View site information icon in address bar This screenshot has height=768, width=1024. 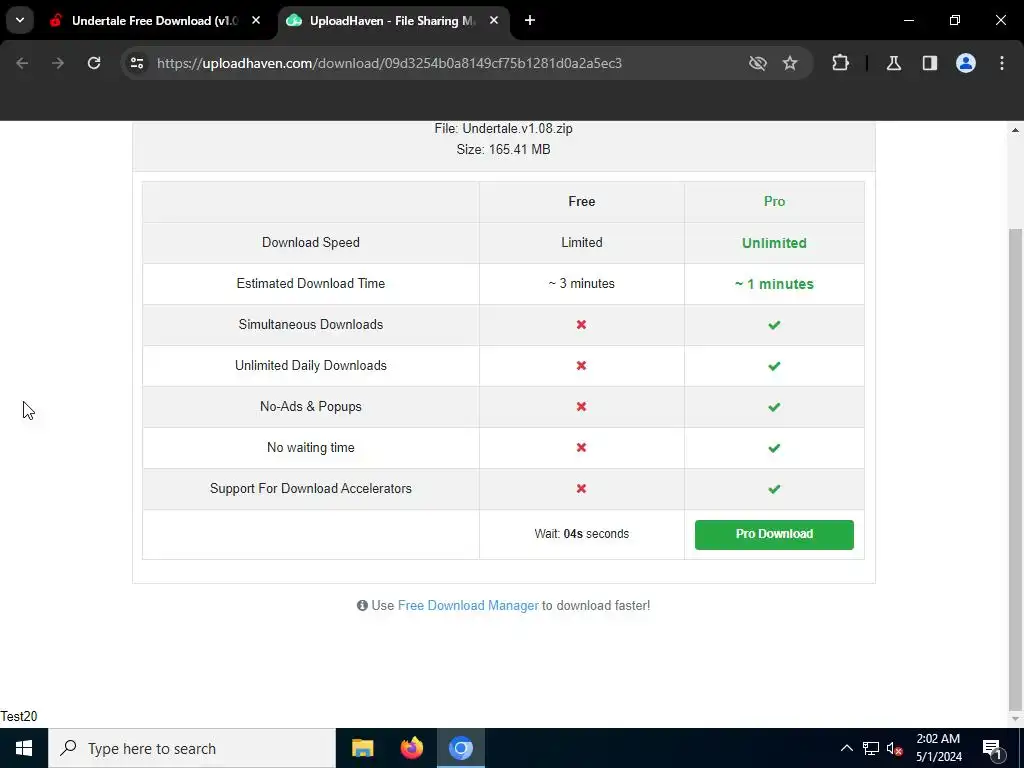(136, 63)
